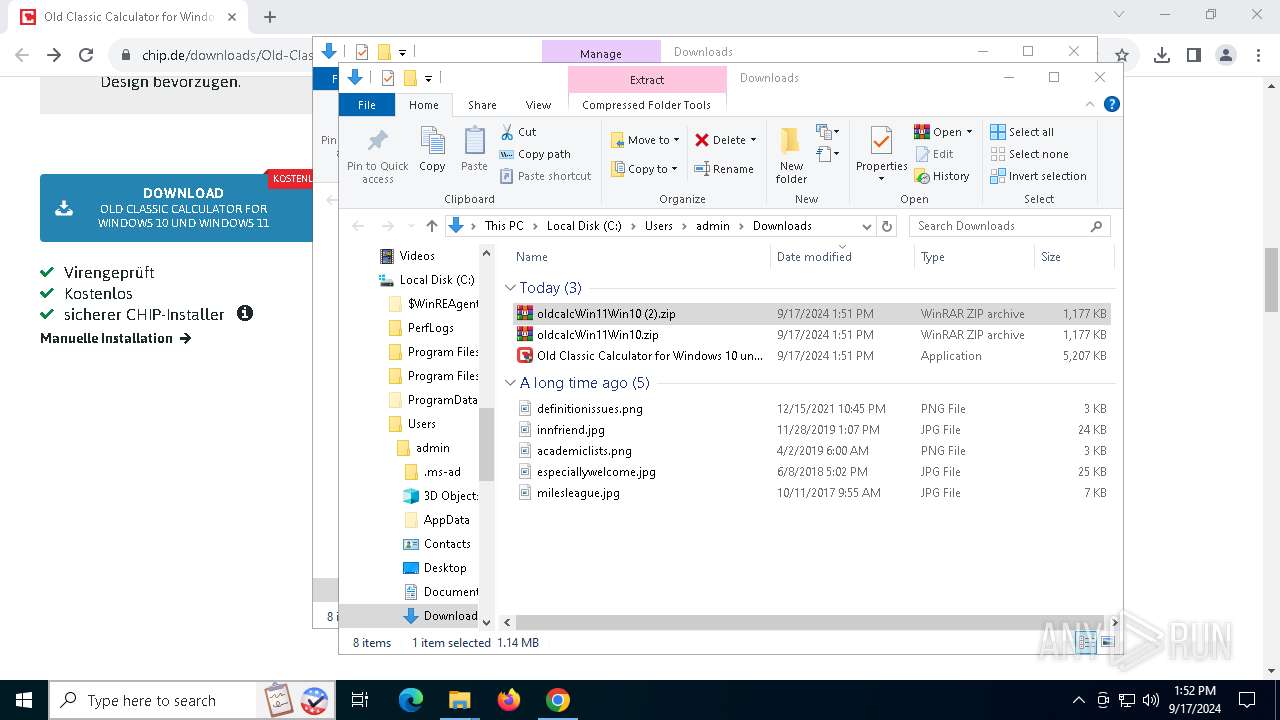1280x720 pixels.
Task: Sort files by Size column header
Action: [1073, 256]
